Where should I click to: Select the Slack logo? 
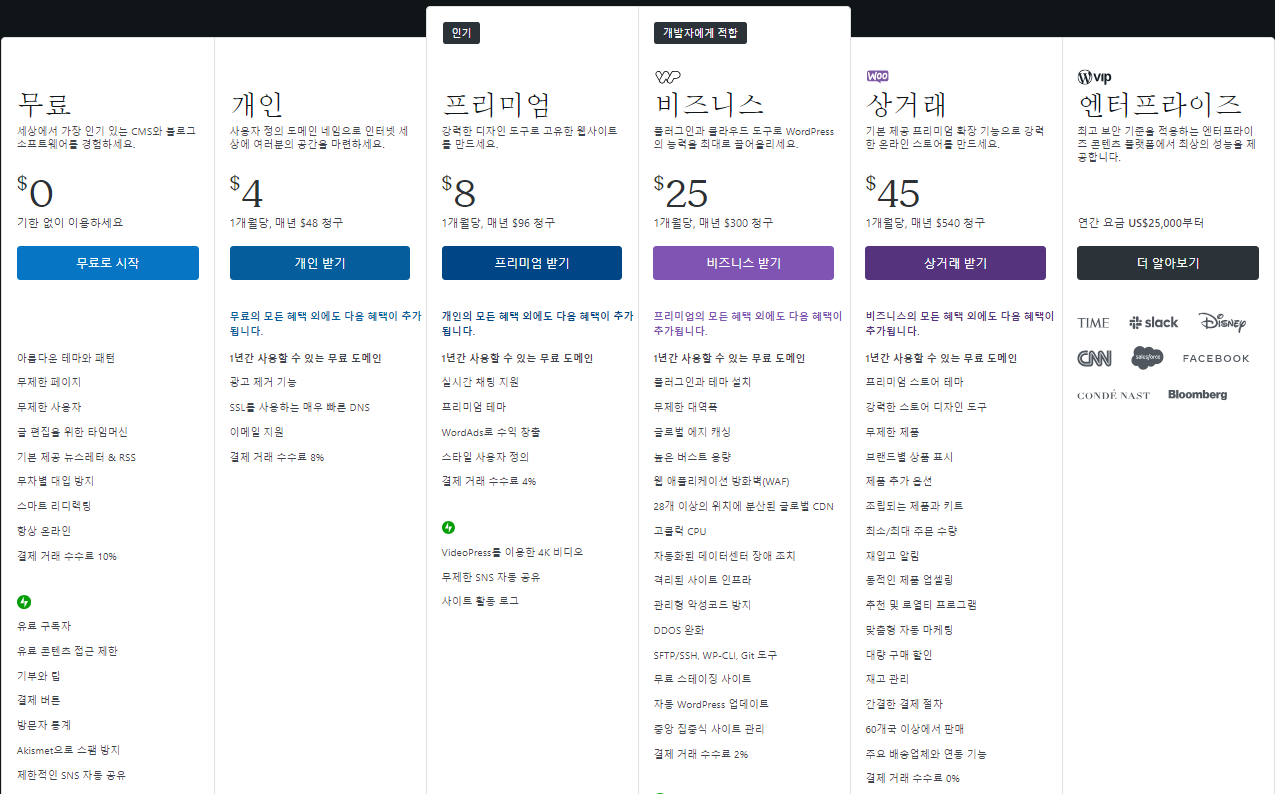coord(1153,322)
